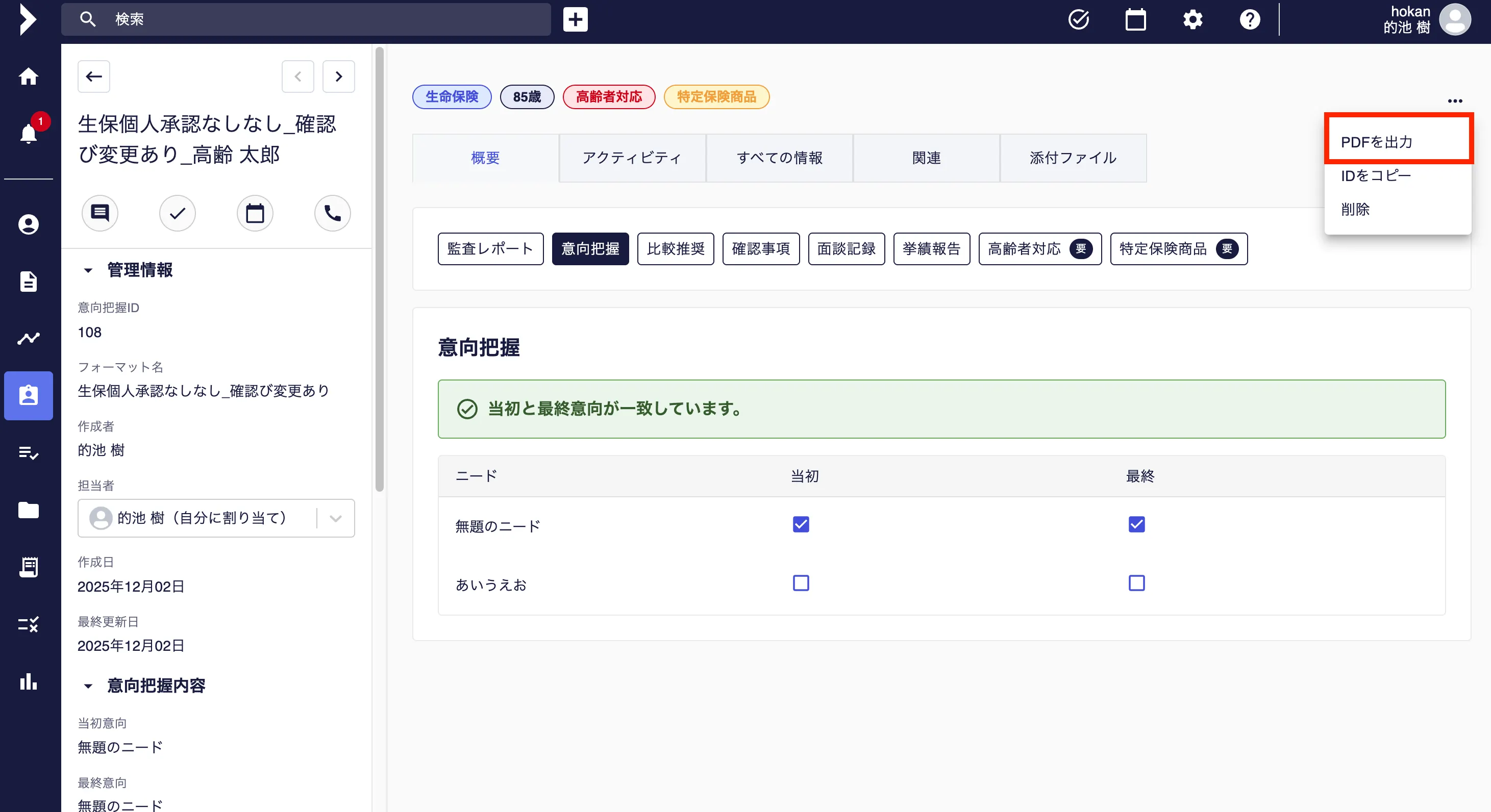Switch to the アクティビティ tab
This screenshot has height=812, width=1491.
coord(632,158)
